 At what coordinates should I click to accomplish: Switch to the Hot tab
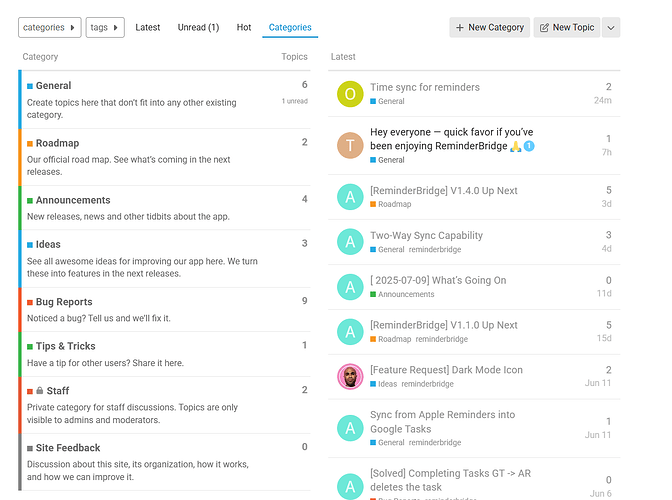point(244,27)
